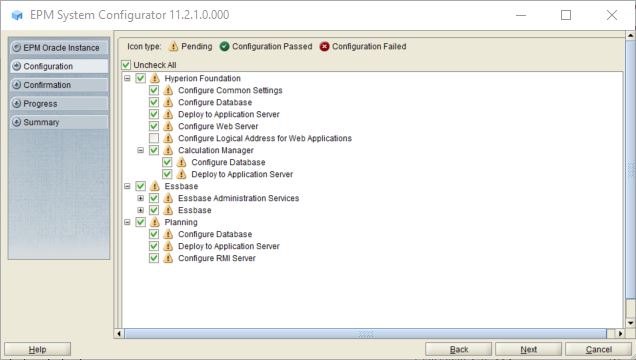Image resolution: width=636 pixels, height=360 pixels.
Task: Click the Progress step circle icon
Action: pos(17,103)
